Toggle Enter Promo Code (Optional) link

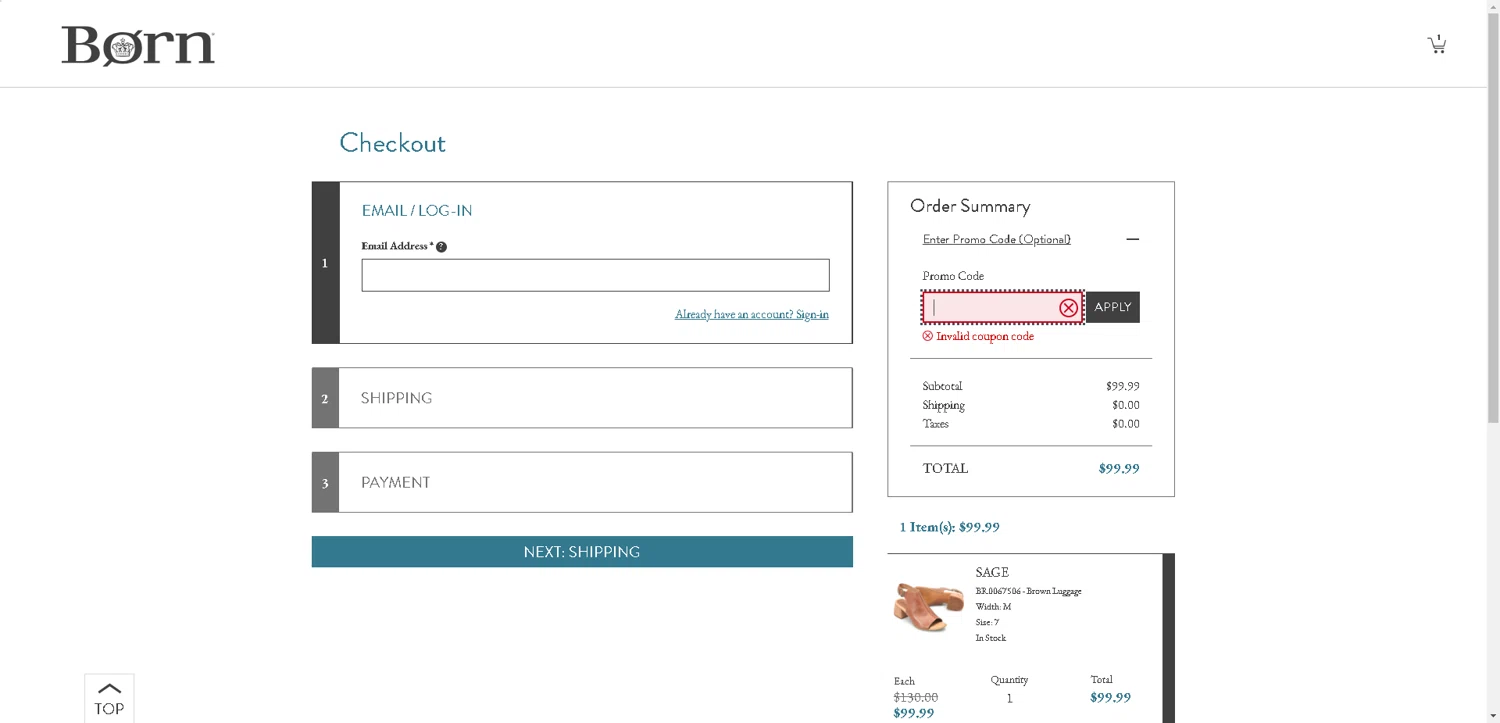pyautogui.click(x=996, y=239)
